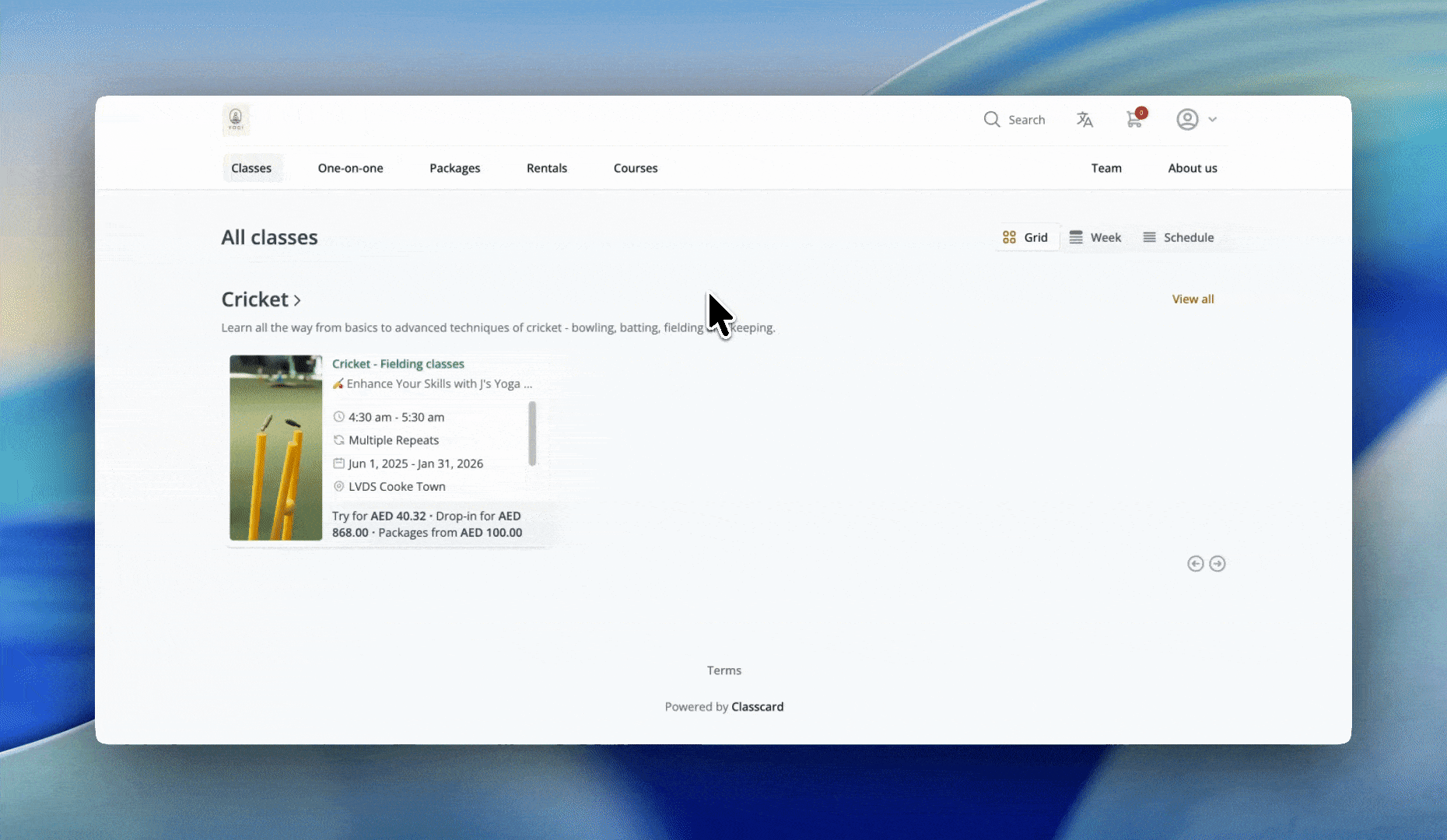Open the Cricket - Fielding classes link
The image size is (1447, 840).
[x=398, y=363]
